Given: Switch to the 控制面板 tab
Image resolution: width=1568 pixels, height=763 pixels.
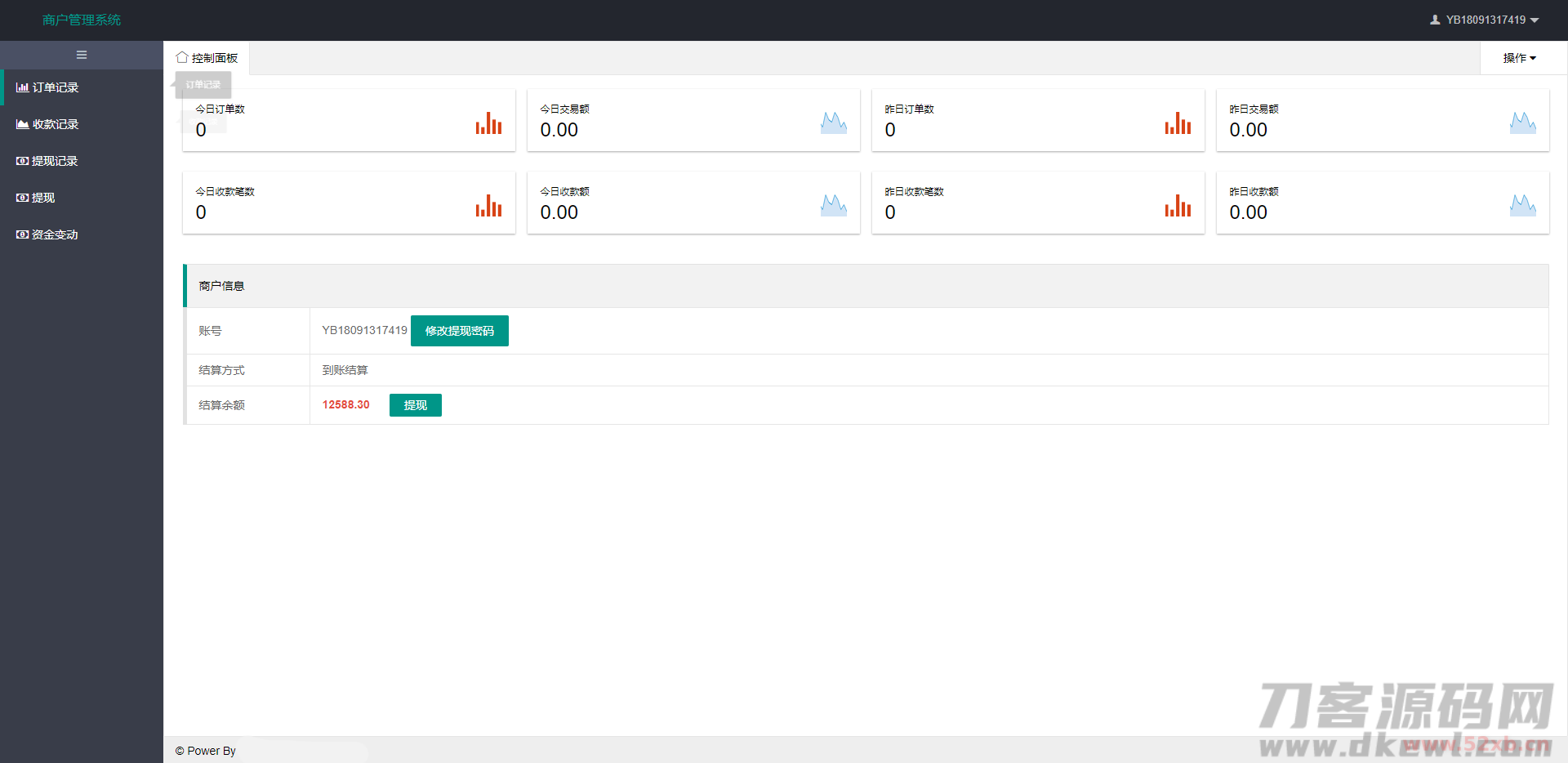Looking at the screenshot, I should pyautogui.click(x=207, y=58).
